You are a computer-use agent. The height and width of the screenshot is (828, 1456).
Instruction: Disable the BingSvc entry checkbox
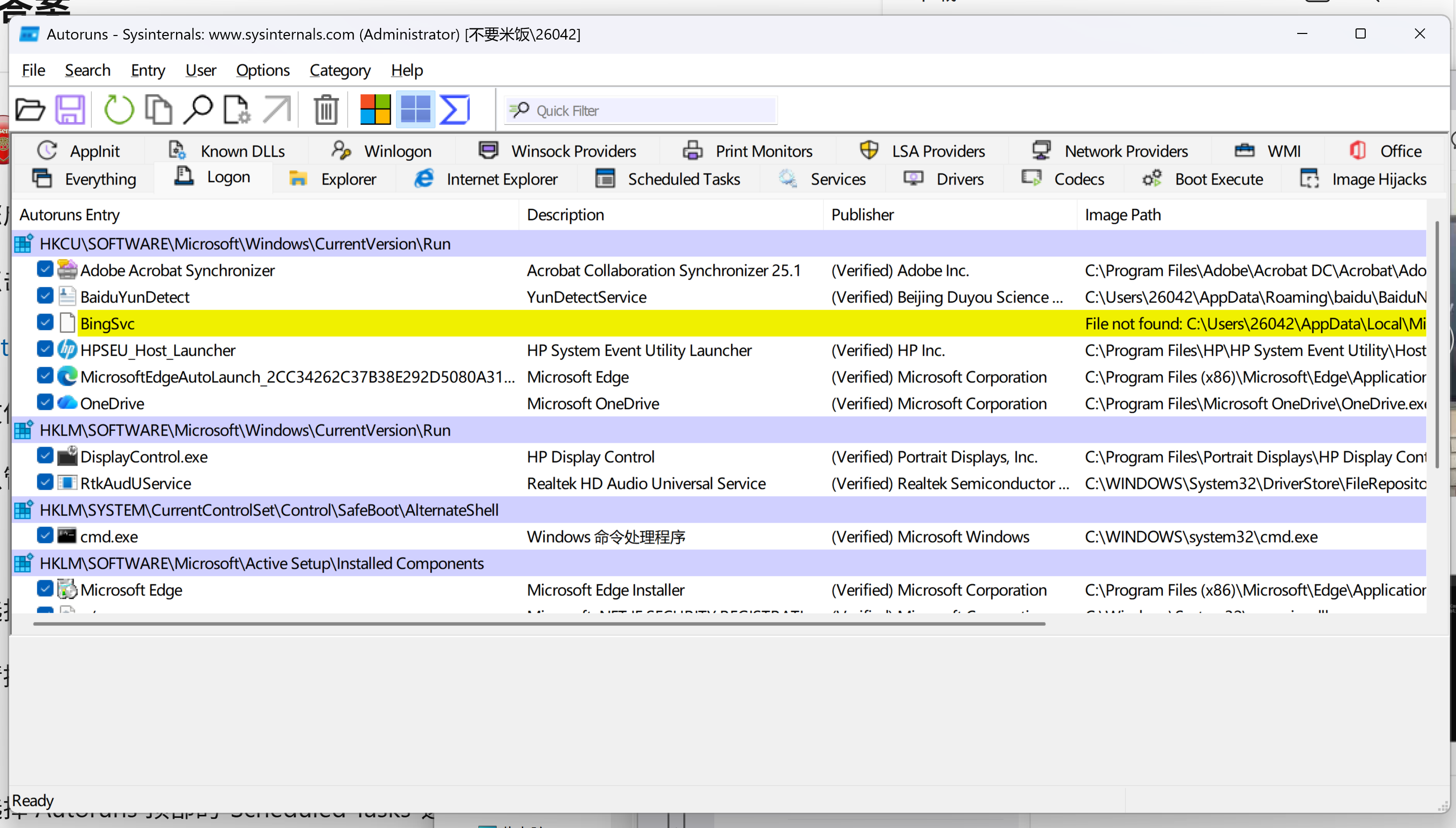45,322
